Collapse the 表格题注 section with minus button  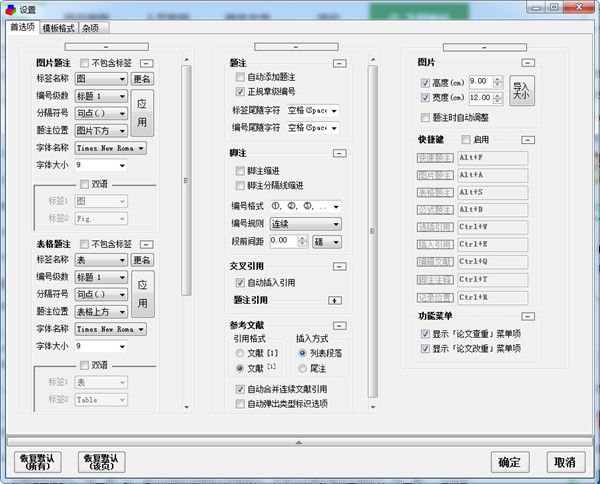click(145, 244)
